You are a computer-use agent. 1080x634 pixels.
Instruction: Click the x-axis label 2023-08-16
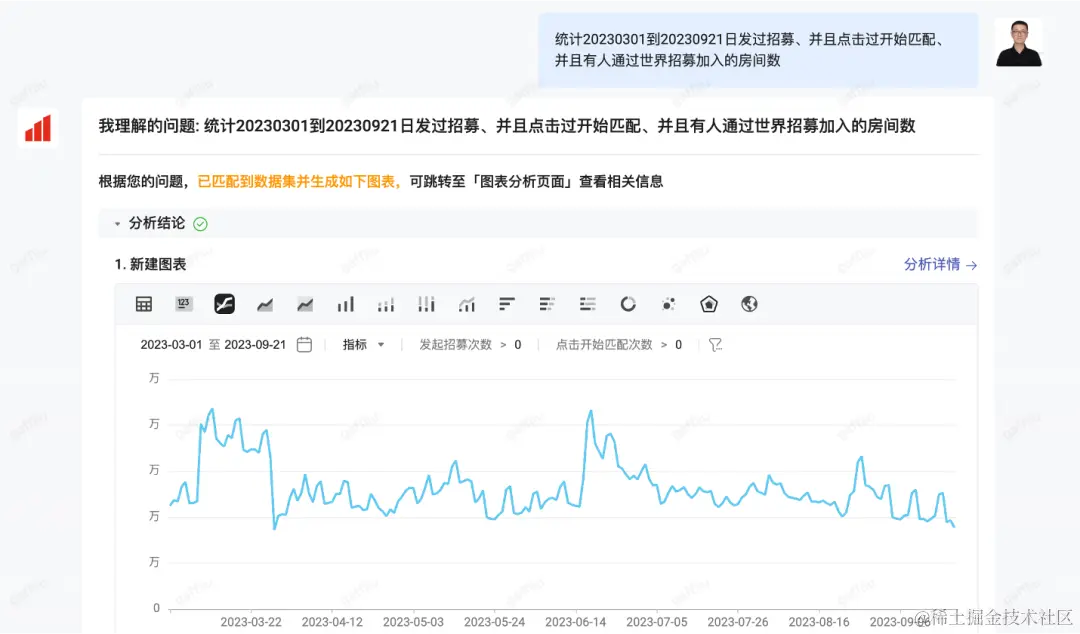(819, 622)
